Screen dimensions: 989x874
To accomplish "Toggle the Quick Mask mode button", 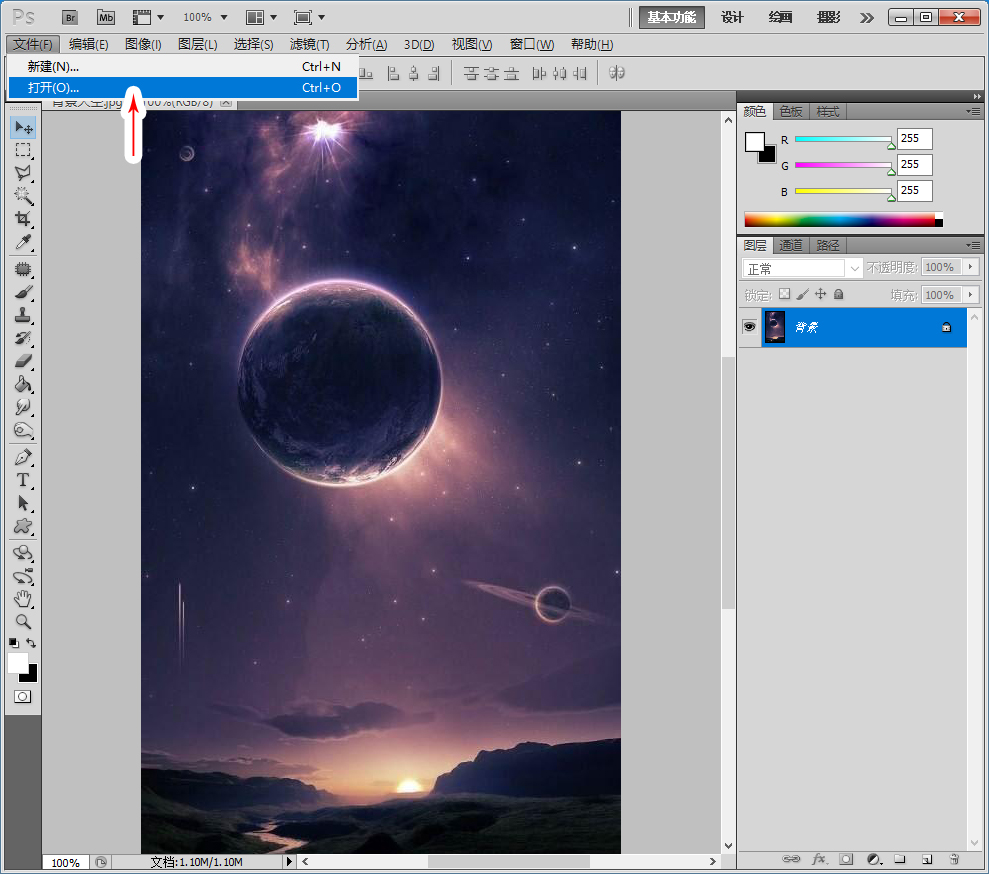I will [x=23, y=696].
